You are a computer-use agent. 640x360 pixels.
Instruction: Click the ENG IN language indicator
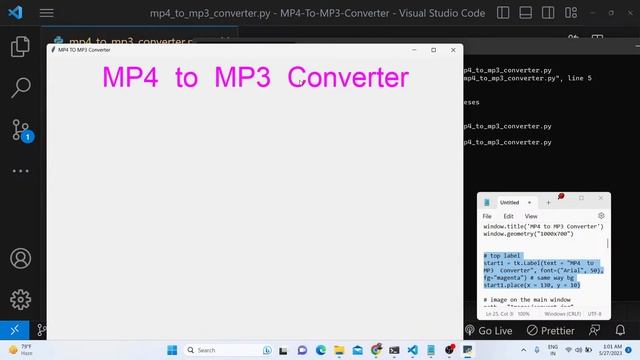[x=553, y=350]
